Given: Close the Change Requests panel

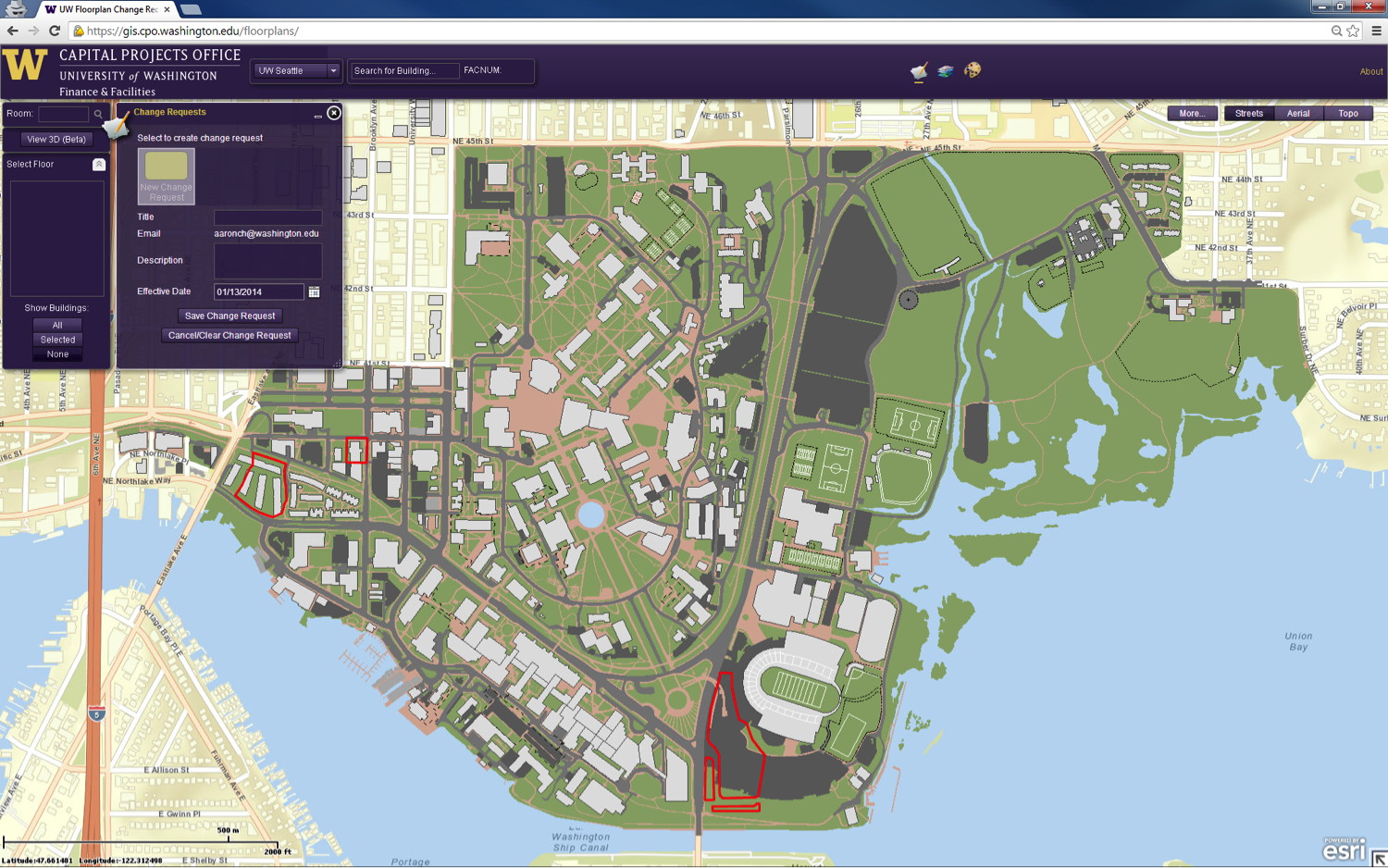Looking at the screenshot, I should (x=334, y=113).
